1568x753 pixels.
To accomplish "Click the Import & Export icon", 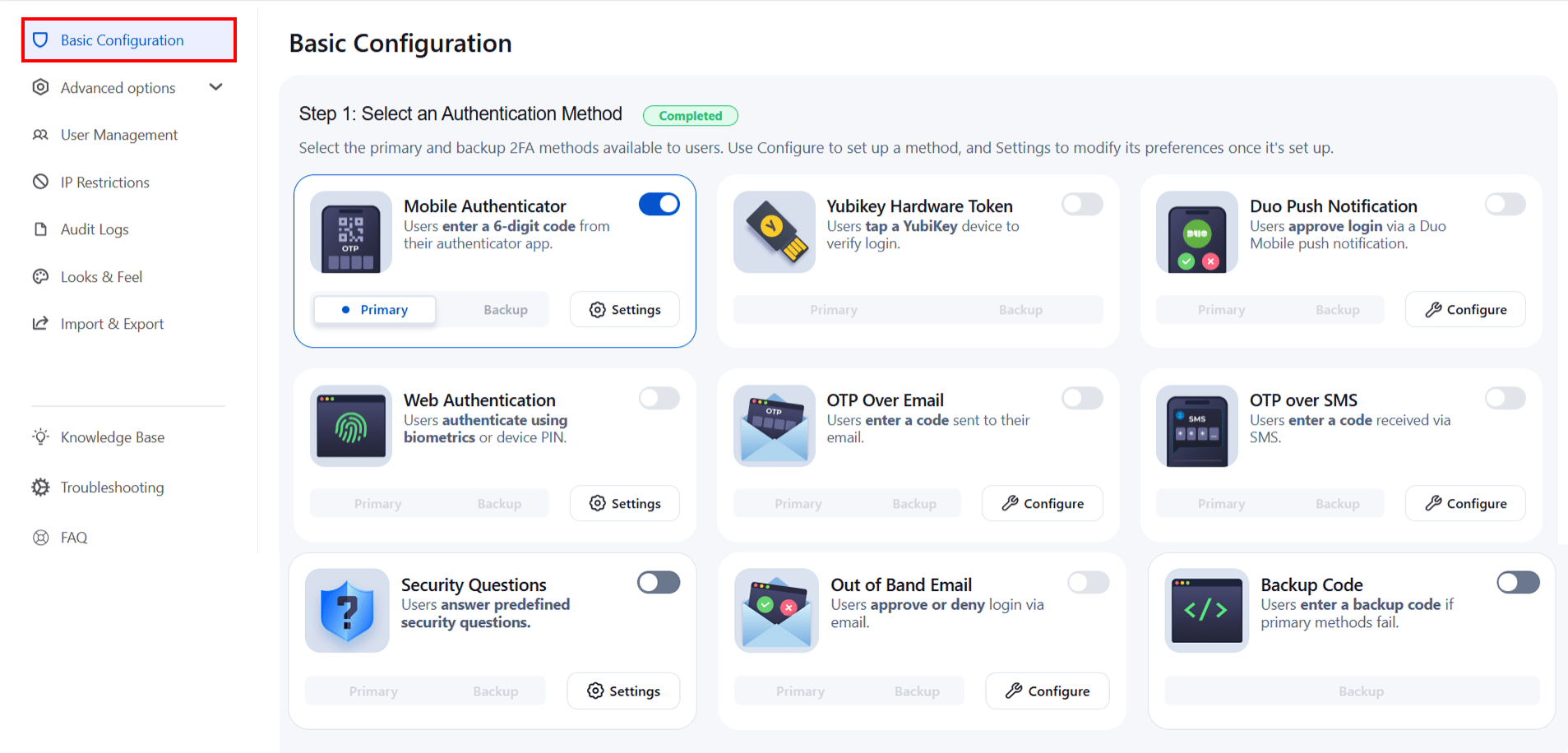I will pyautogui.click(x=40, y=323).
